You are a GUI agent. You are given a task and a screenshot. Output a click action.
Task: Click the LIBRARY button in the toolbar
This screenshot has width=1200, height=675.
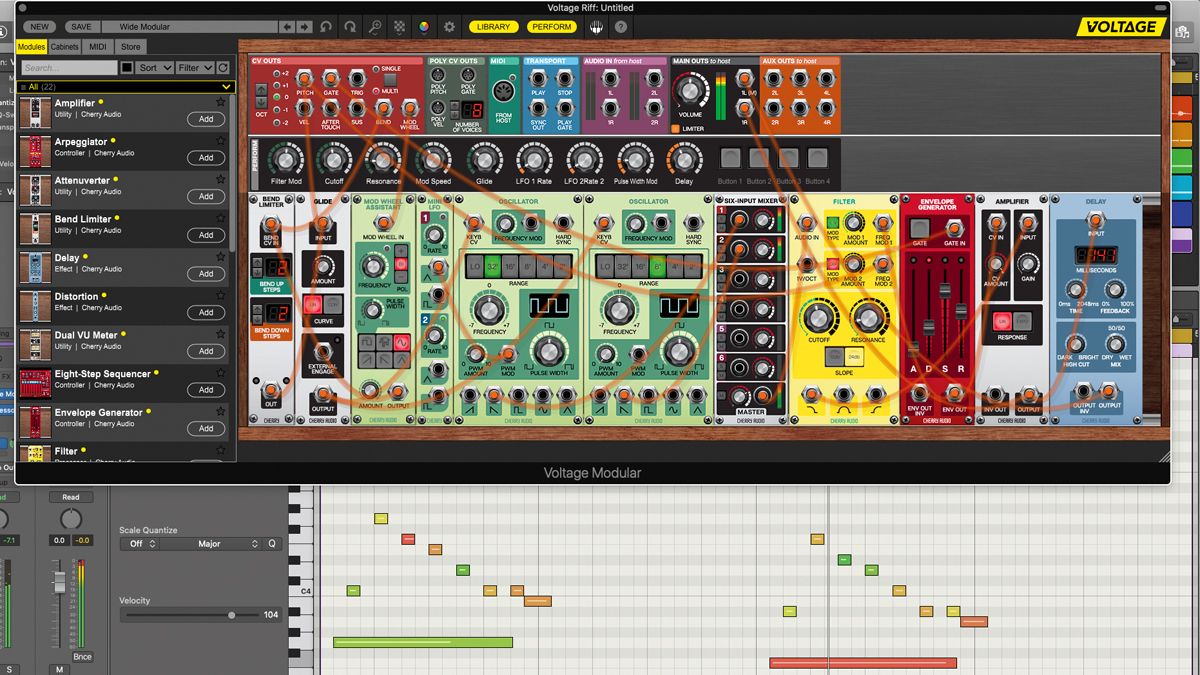[x=493, y=27]
